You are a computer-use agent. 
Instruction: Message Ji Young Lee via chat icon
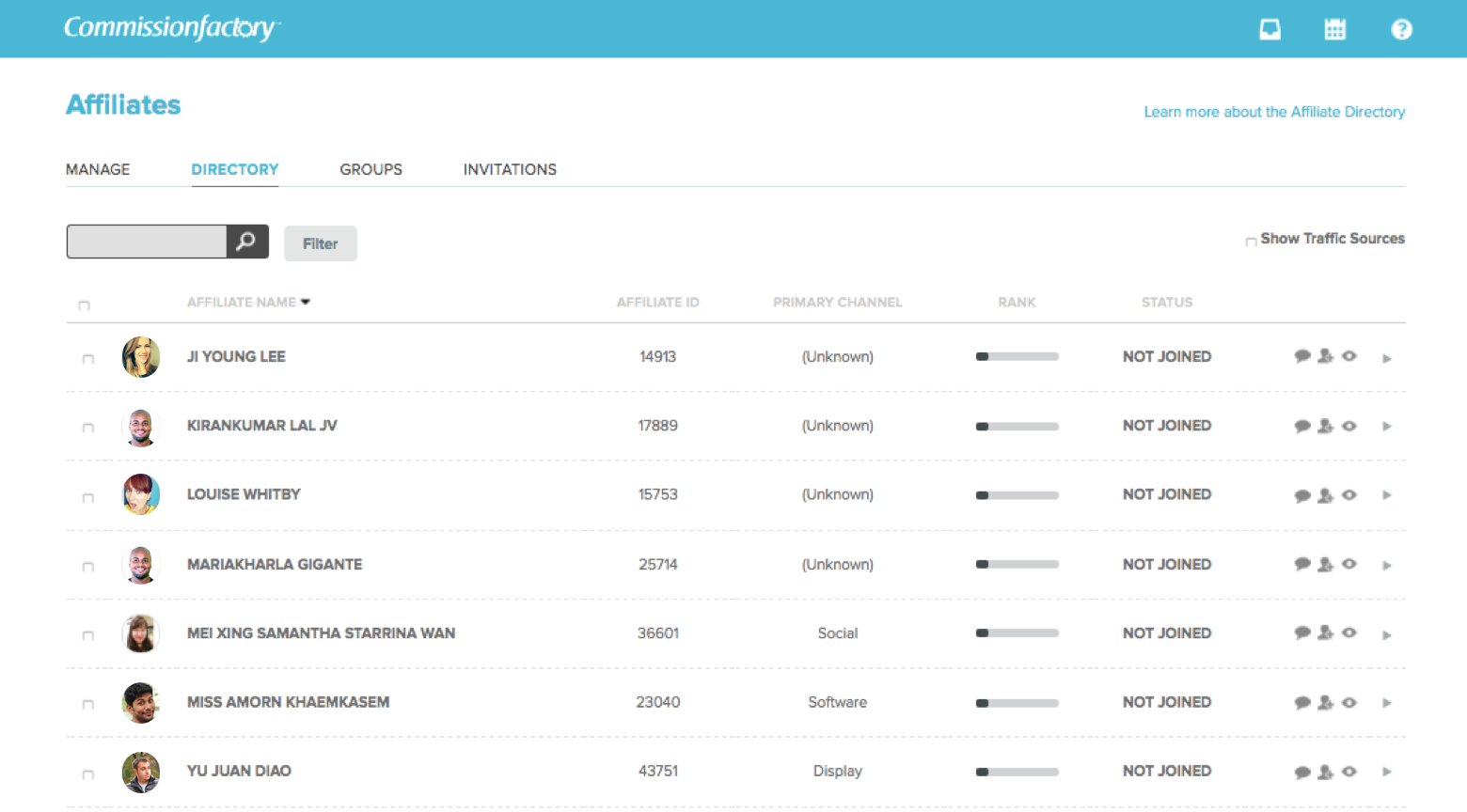click(1301, 356)
